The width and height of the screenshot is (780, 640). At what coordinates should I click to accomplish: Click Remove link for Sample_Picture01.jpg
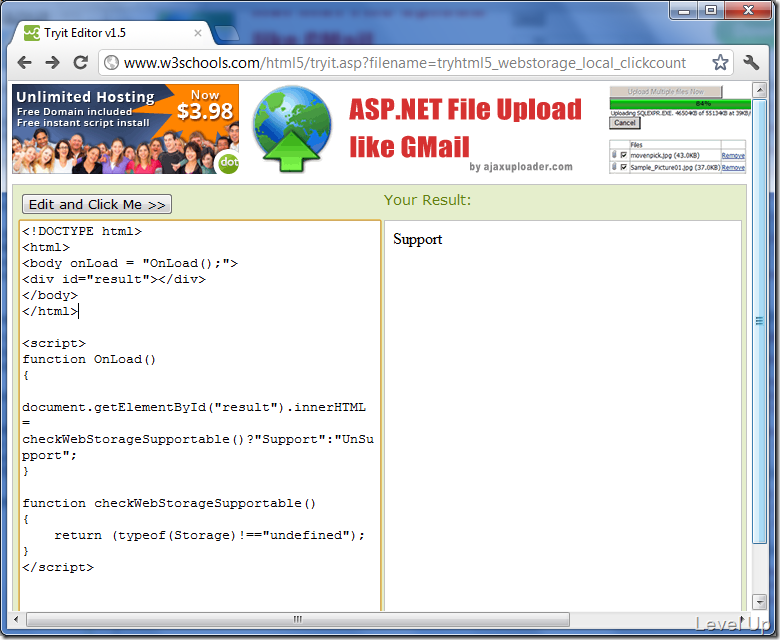[733, 168]
